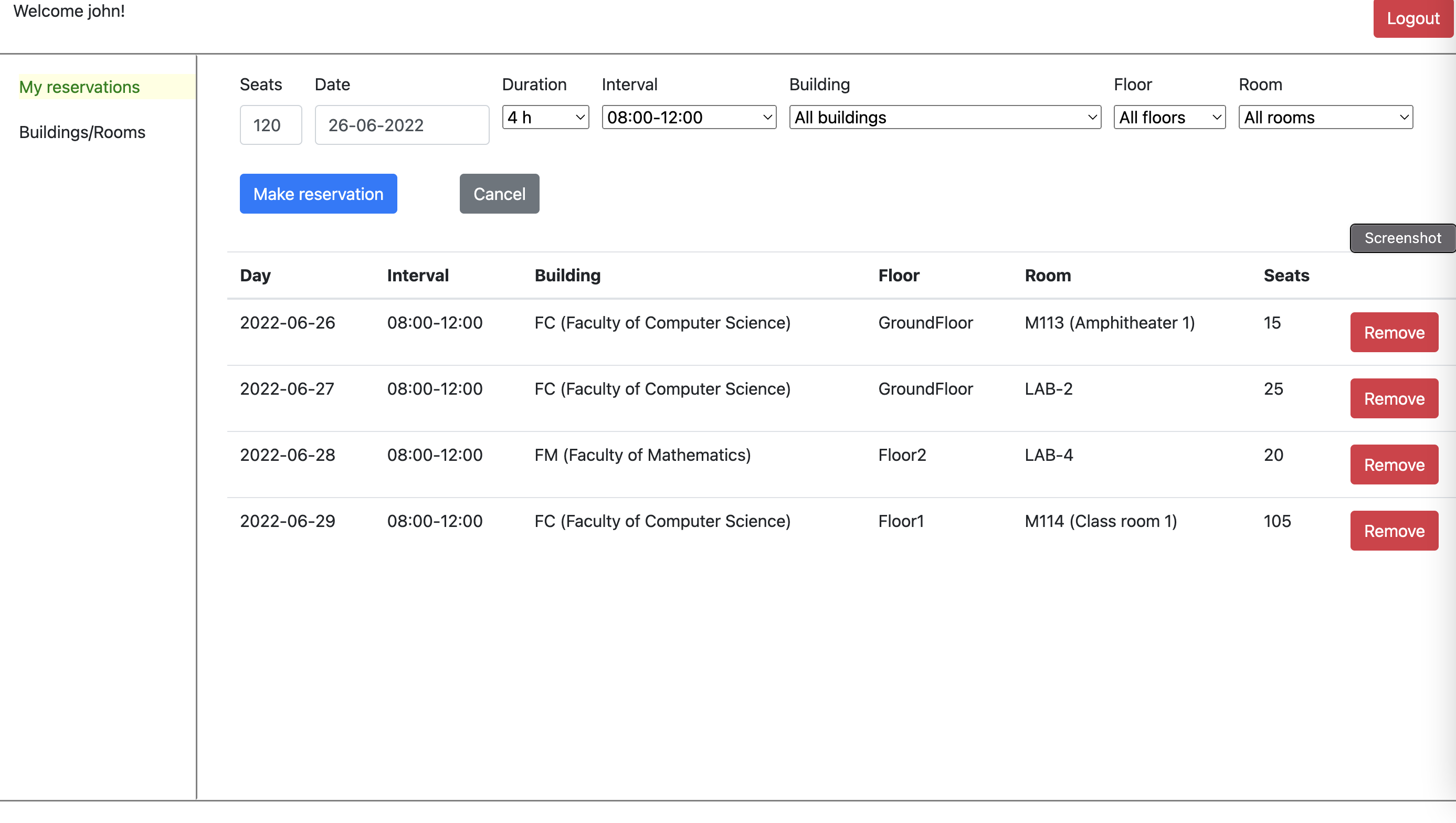Click the LAB-2 room cell
Viewport: 1456px width, 823px height.
click(1049, 389)
